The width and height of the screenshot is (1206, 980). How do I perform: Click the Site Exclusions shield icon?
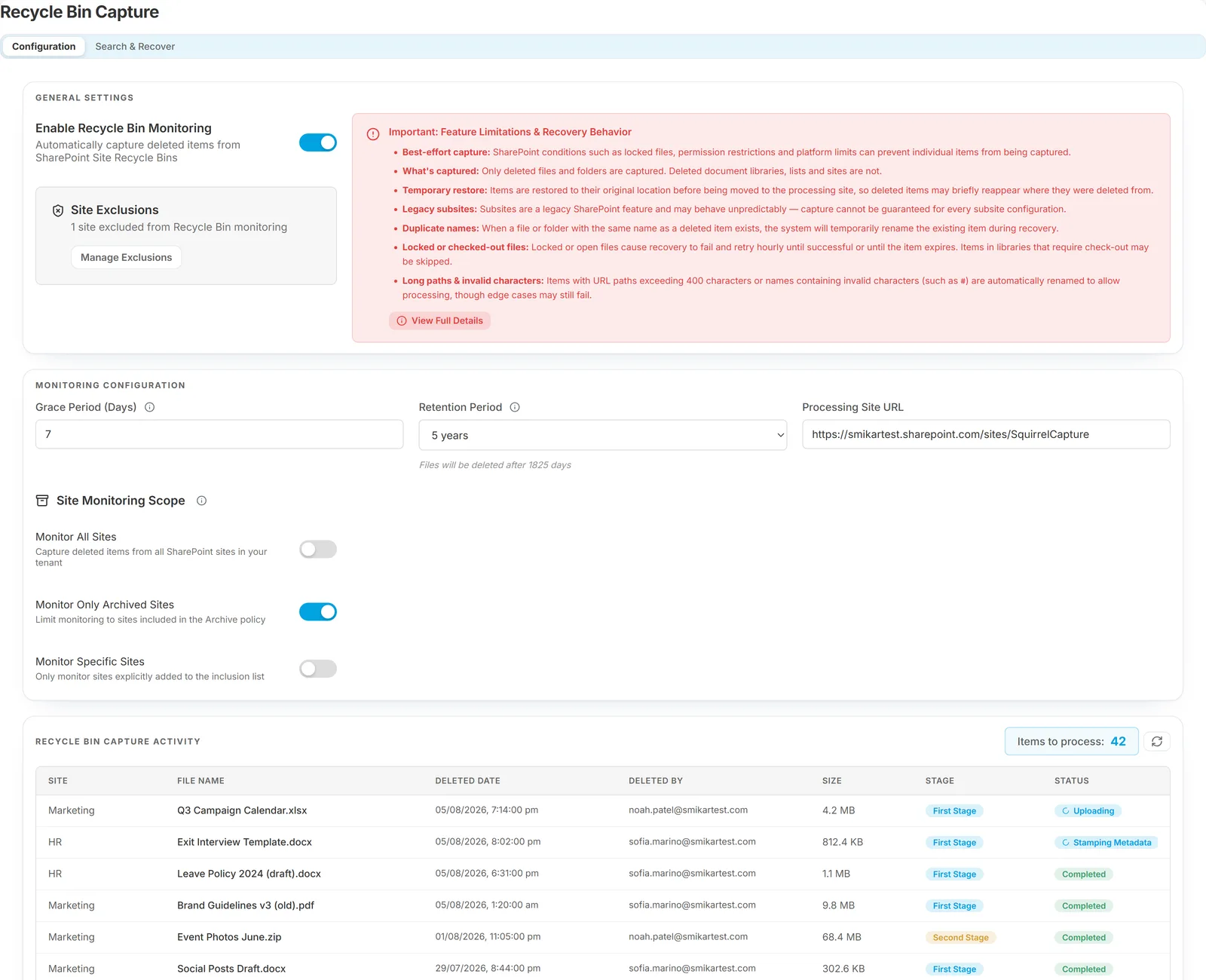[x=58, y=210]
